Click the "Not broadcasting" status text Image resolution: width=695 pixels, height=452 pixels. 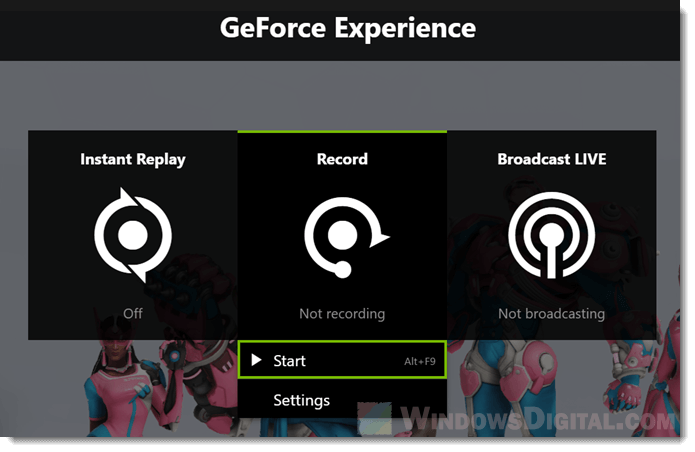pos(551,314)
